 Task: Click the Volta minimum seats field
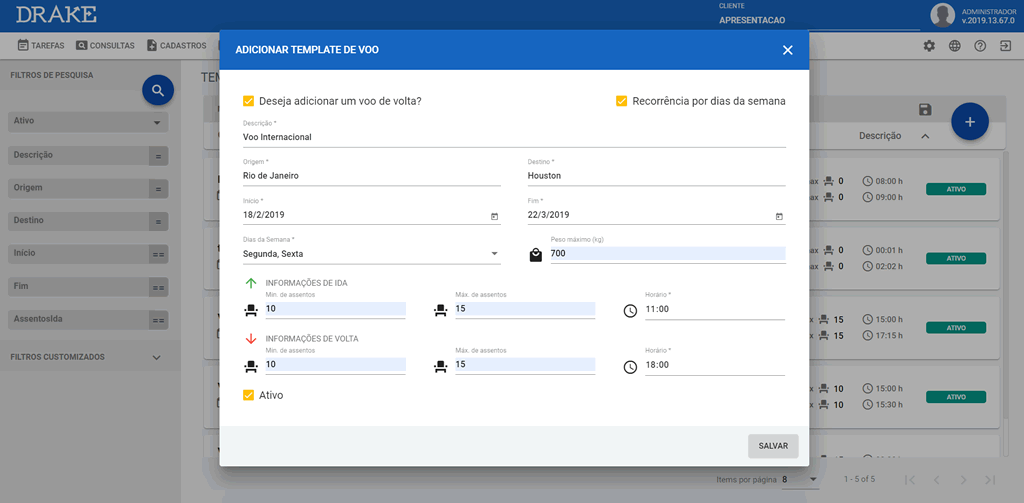click(x=336, y=365)
